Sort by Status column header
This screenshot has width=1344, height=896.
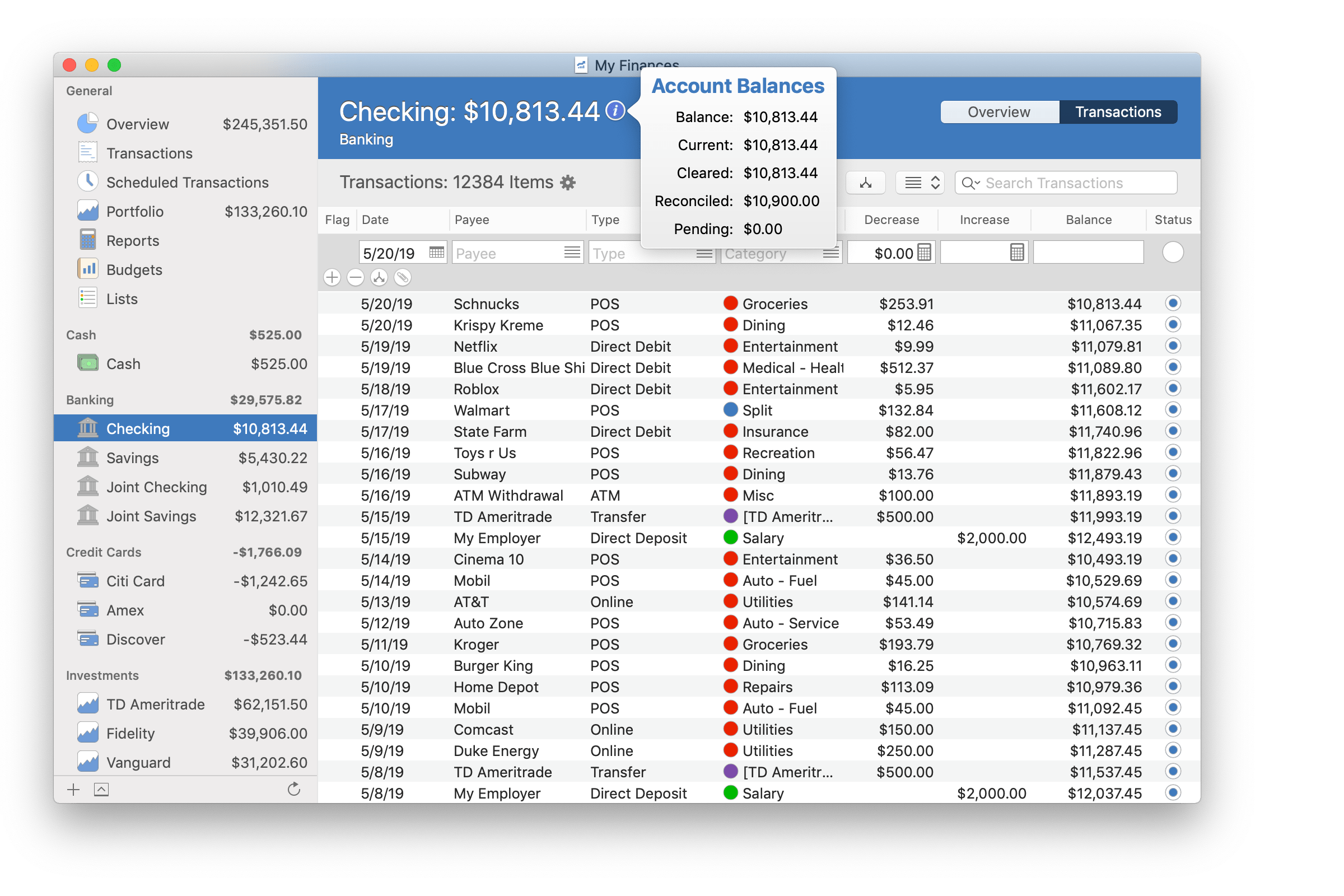click(1173, 220)
